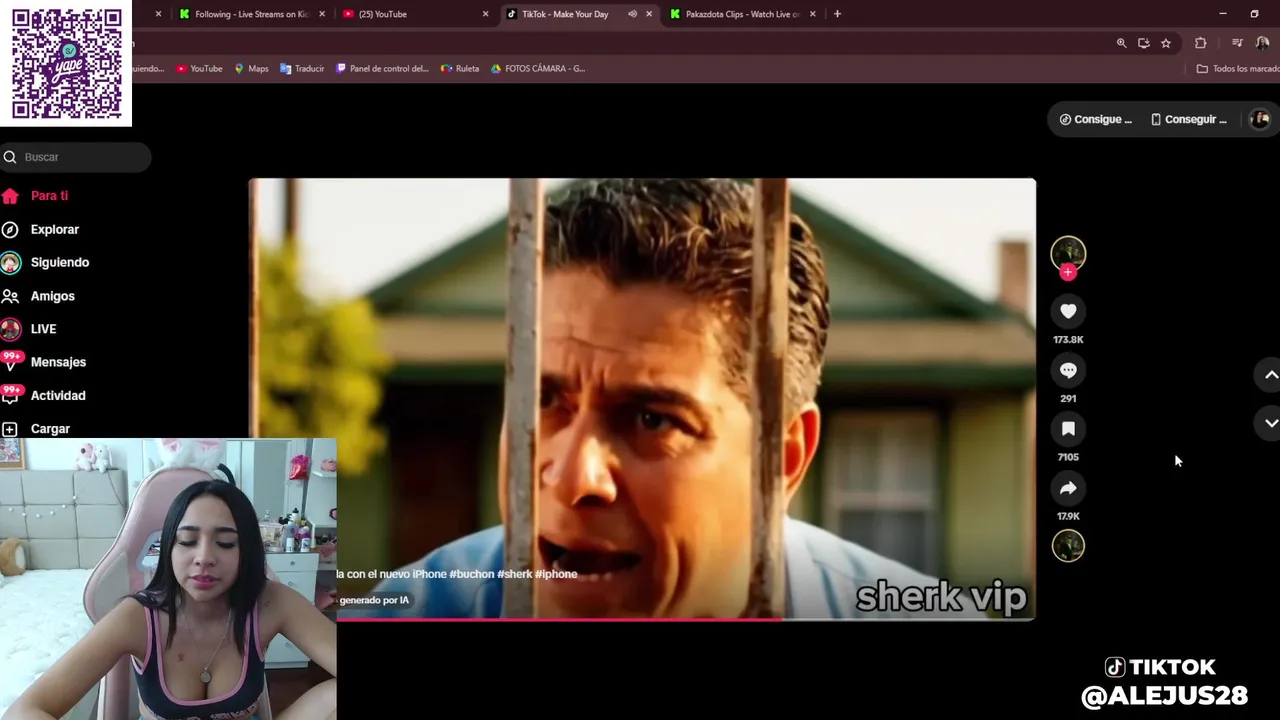Open the Panel de control bookmark
This screenshot has height=720, width=1280.
(383, 68)
